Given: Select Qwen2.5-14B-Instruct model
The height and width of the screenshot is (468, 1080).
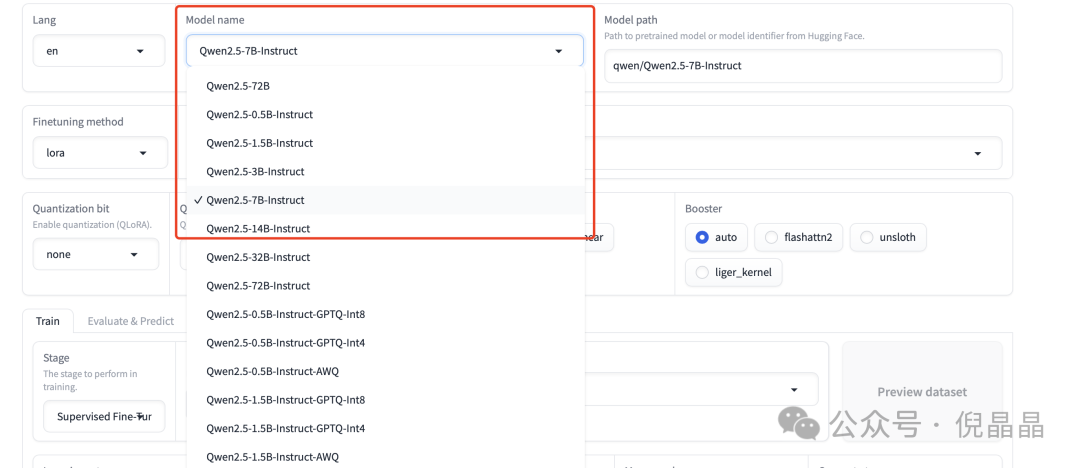Looking at the screenshot, I should pyautogui.click(x=386, y=228).
